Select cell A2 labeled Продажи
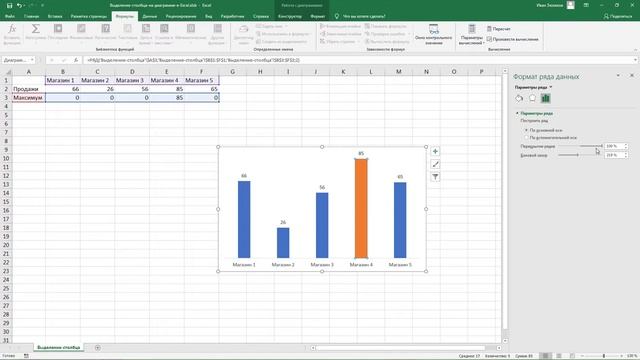 point(29,89)
